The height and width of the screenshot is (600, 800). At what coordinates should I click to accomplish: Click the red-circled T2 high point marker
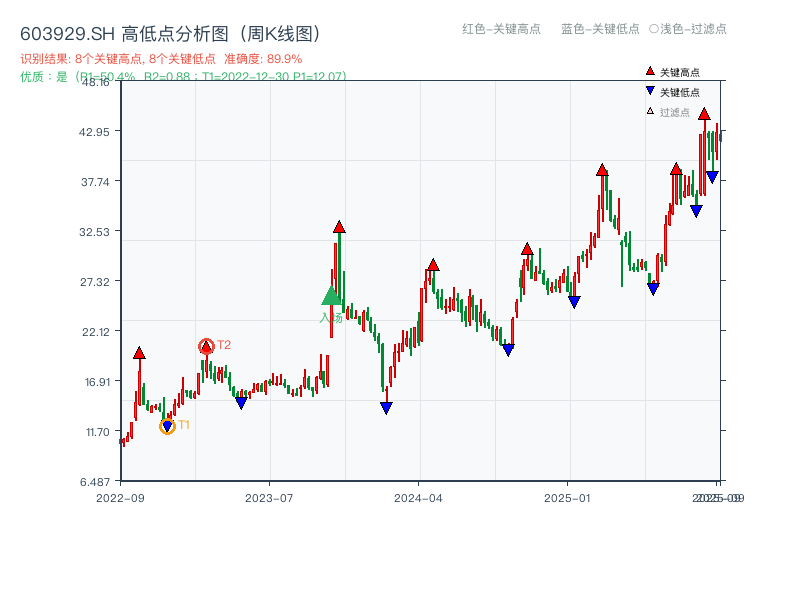click(206, 347)
